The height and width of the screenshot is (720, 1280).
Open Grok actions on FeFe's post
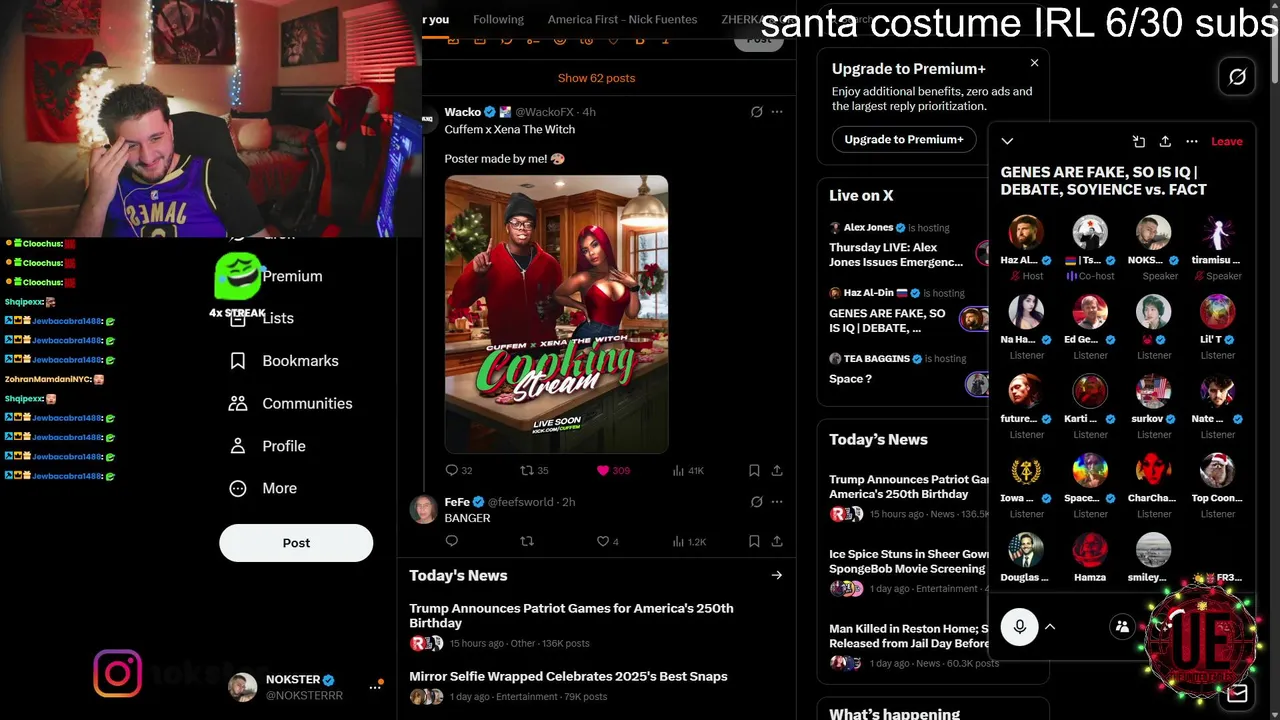click(x=757, y=502)
